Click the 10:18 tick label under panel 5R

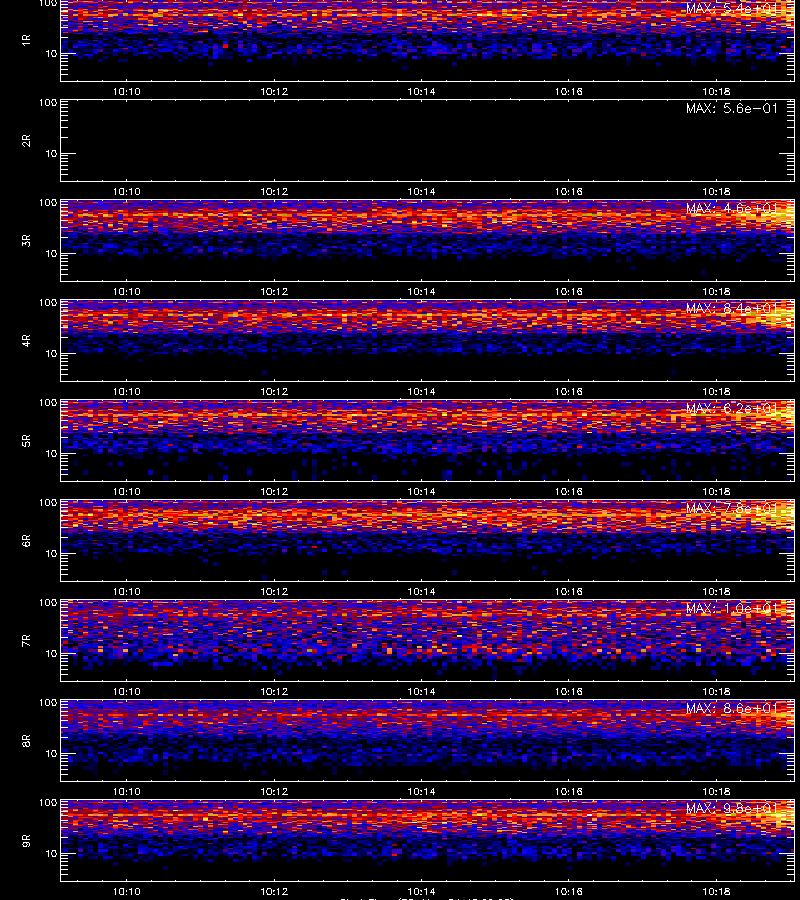(716, 491)
